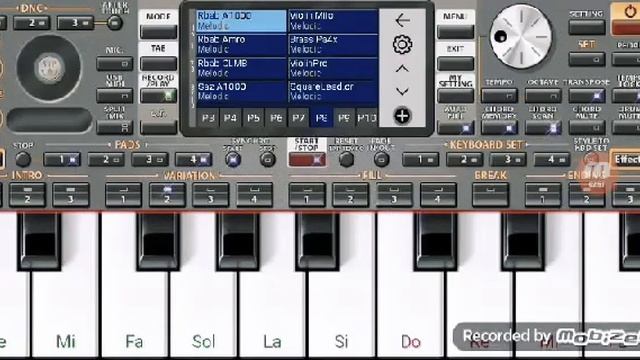Select KEYBOARD SET 1
Viewport: 640px width, 360px height.
pos(420,160)
